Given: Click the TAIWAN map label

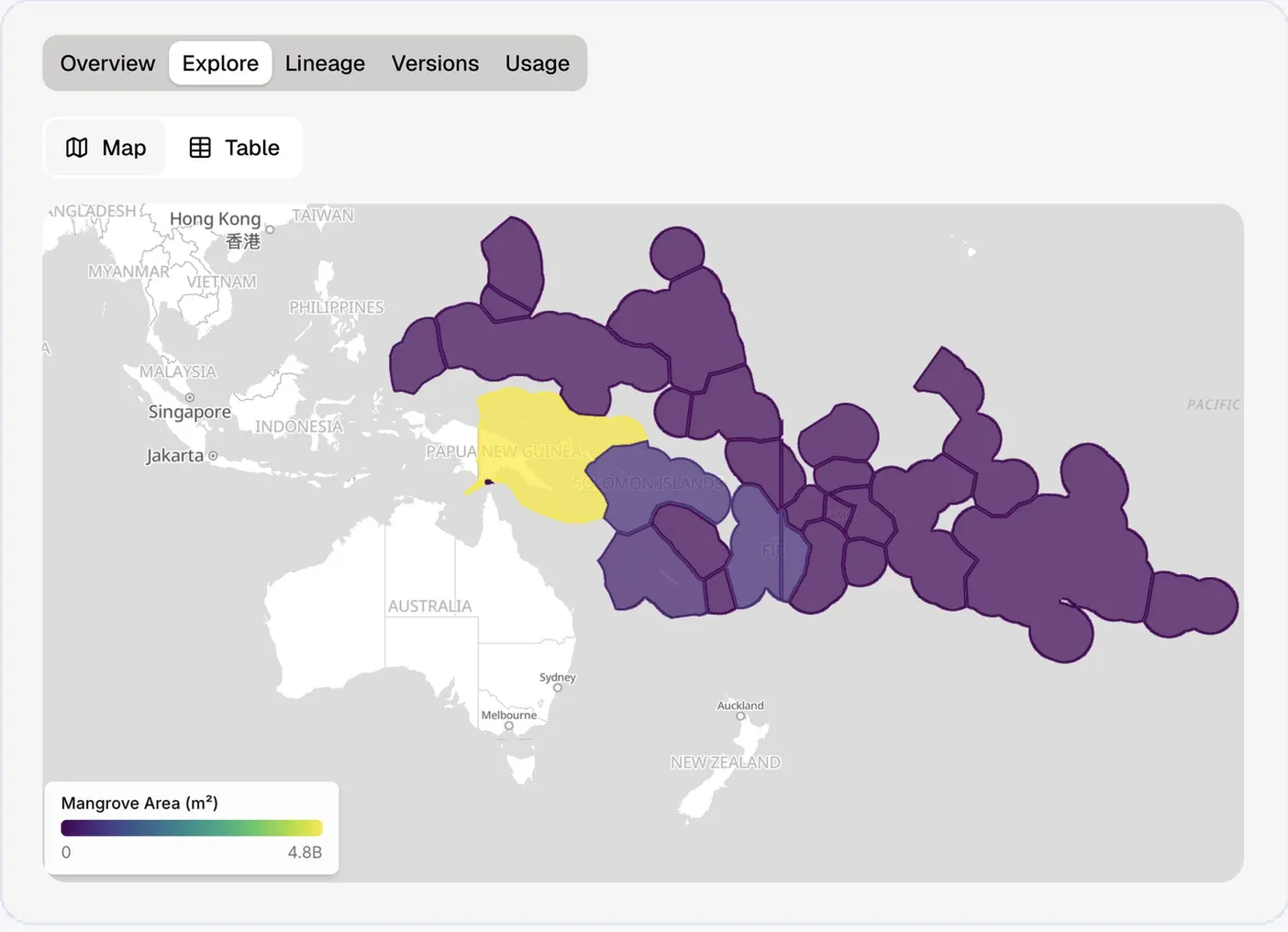Looking at the screenshot, I should pyautogui.click(x=323, y=216).
